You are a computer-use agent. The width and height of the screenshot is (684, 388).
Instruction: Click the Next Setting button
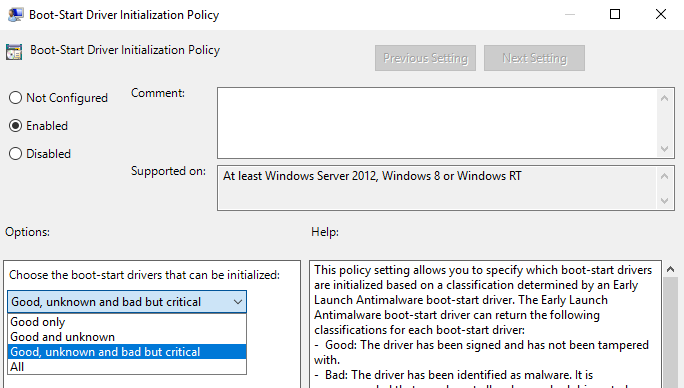(x=534, y=58)
